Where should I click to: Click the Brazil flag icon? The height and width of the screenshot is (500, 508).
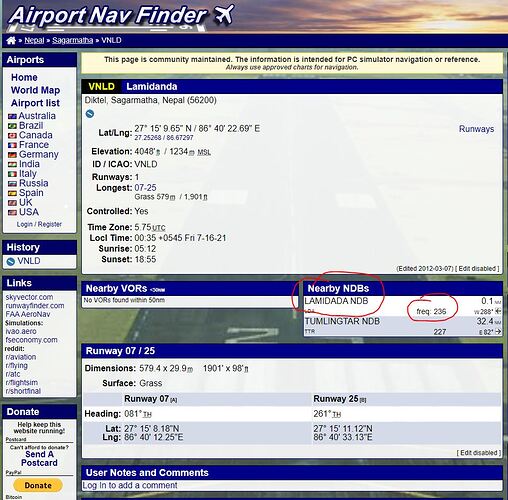12,126
